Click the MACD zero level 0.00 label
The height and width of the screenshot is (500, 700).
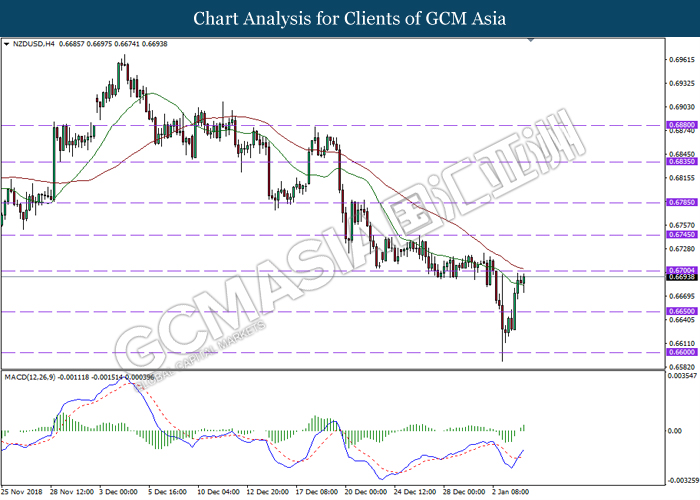pos(675,431)
